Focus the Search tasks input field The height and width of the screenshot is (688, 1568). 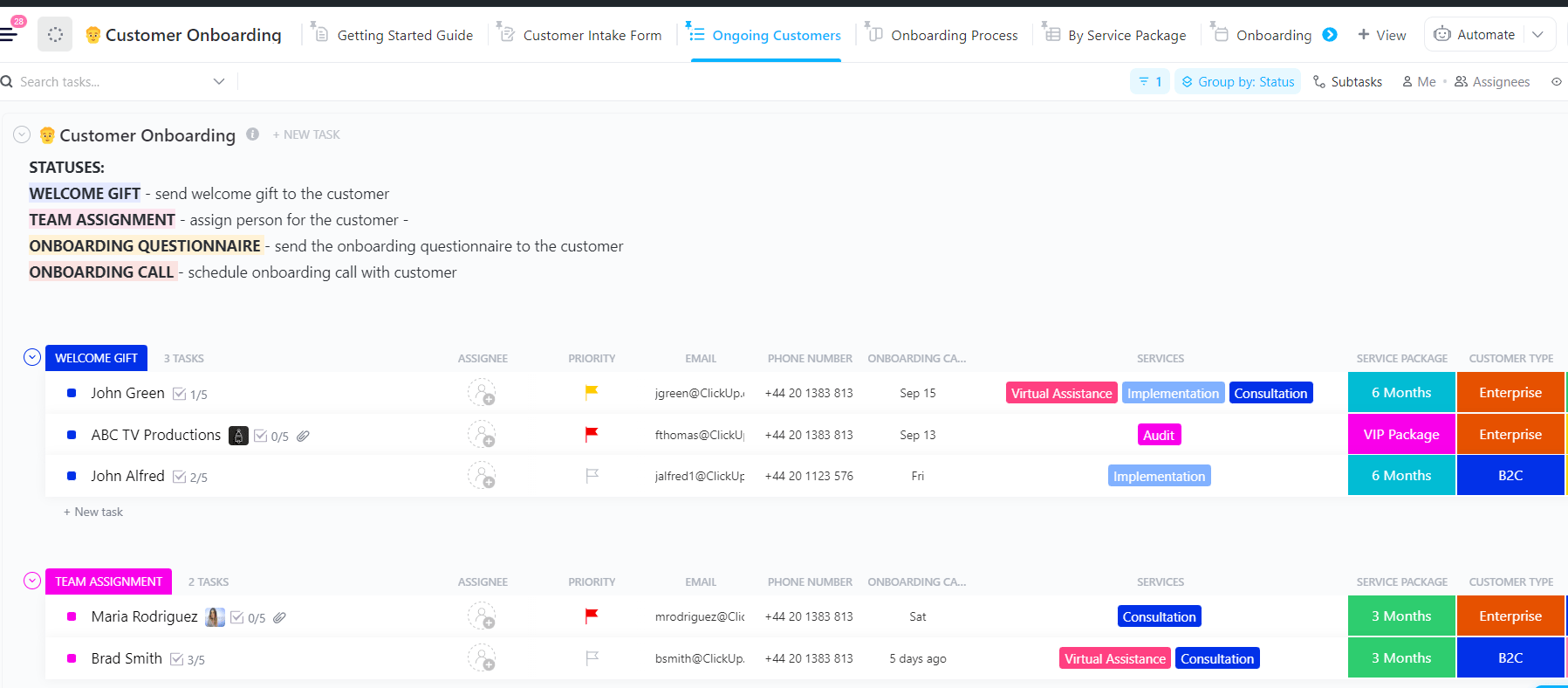click(113, 81)
